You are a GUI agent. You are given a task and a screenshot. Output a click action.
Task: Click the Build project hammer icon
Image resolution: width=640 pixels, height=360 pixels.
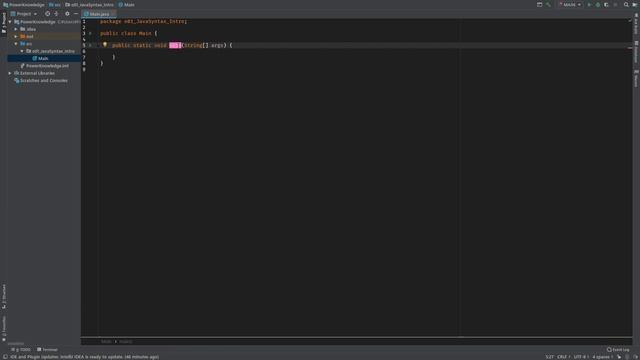tap(548, 4)
